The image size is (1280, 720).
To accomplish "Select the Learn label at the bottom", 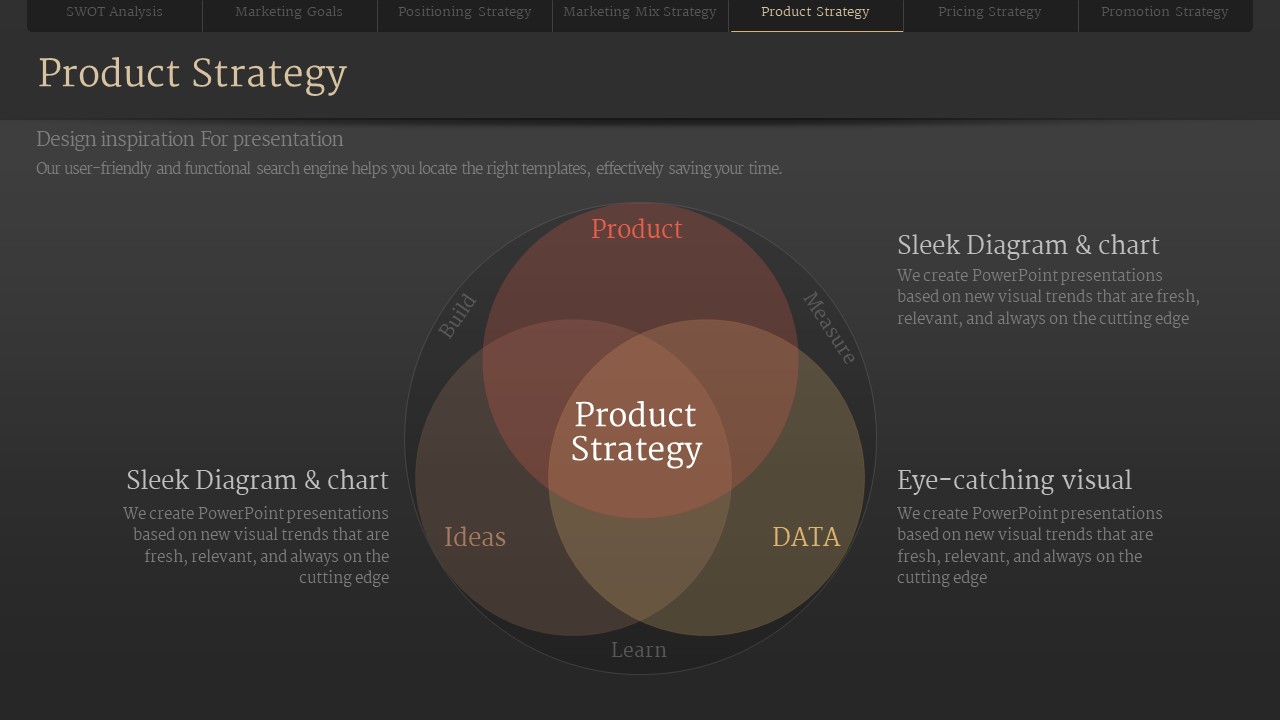I will point(639,650).
